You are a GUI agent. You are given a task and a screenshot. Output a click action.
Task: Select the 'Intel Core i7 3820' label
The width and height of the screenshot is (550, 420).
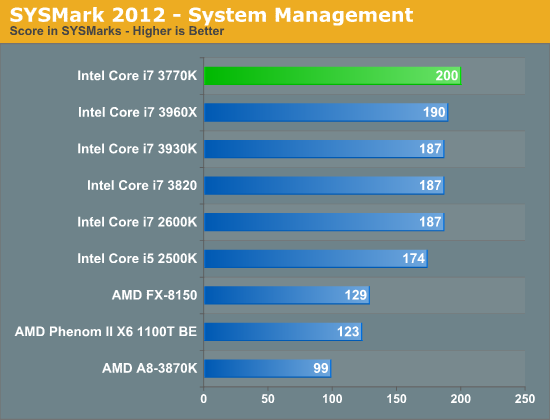pos(142,185)
